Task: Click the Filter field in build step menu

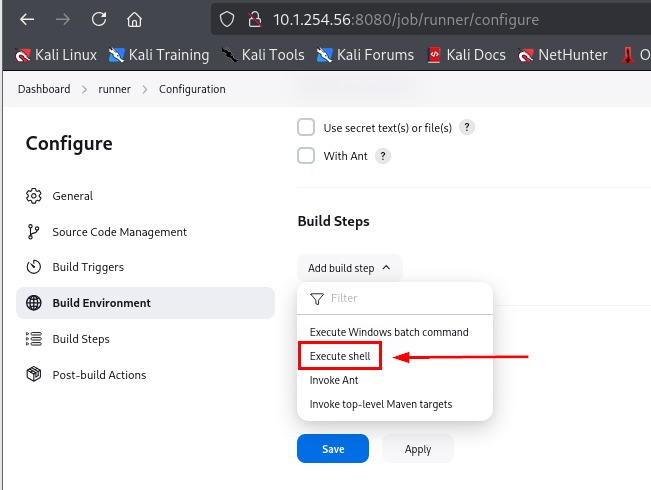Action: [x=400, y=298]
